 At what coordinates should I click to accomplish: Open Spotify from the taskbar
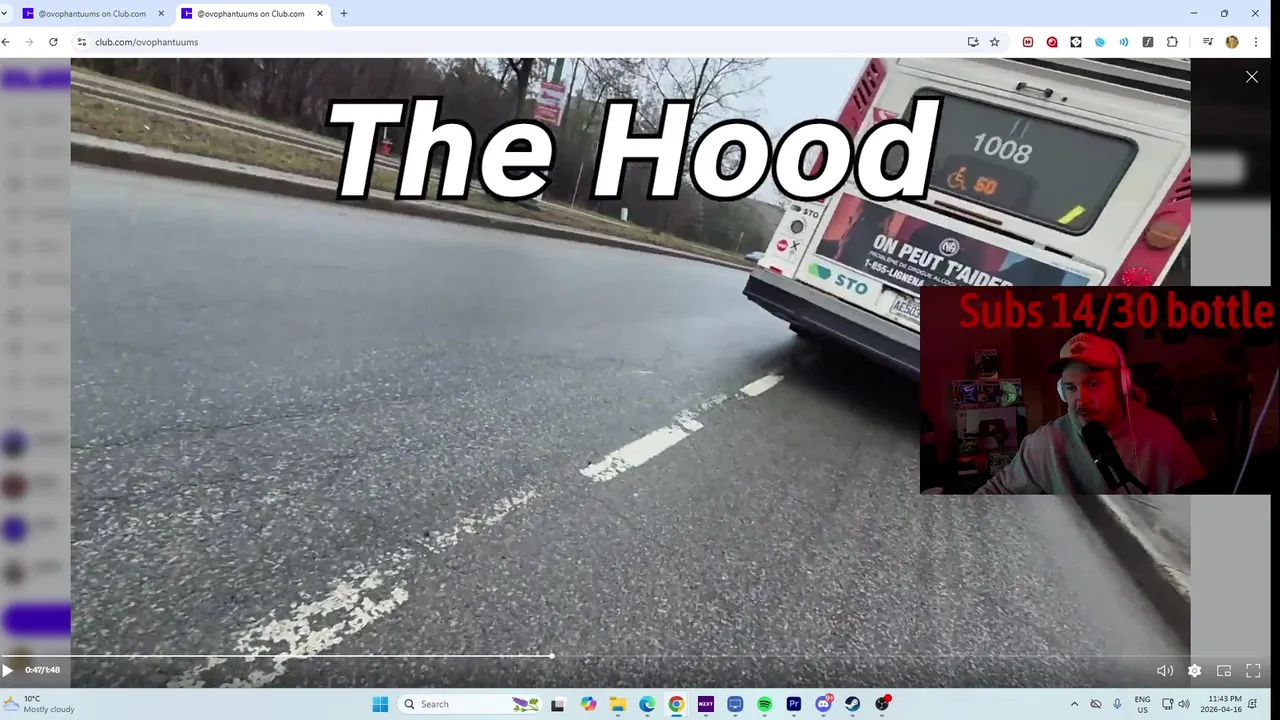click(x=765, y=704)
